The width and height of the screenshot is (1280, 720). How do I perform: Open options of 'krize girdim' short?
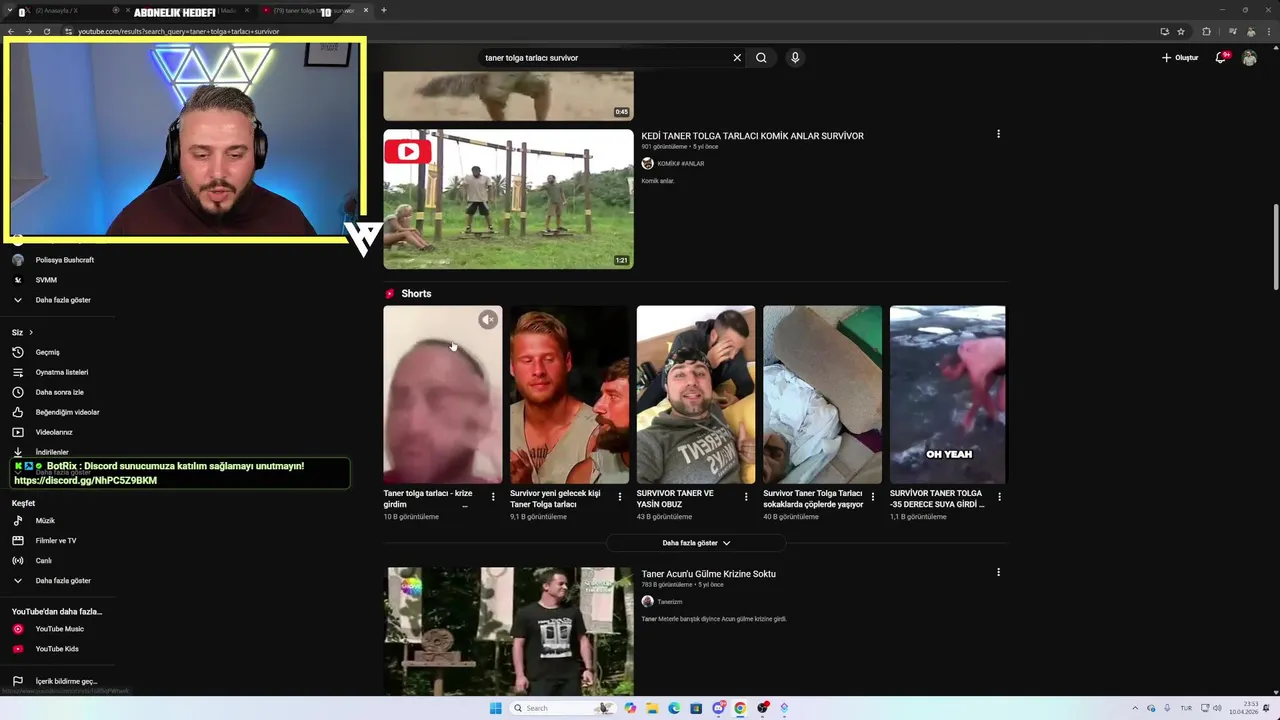click(x=493, y=497)
